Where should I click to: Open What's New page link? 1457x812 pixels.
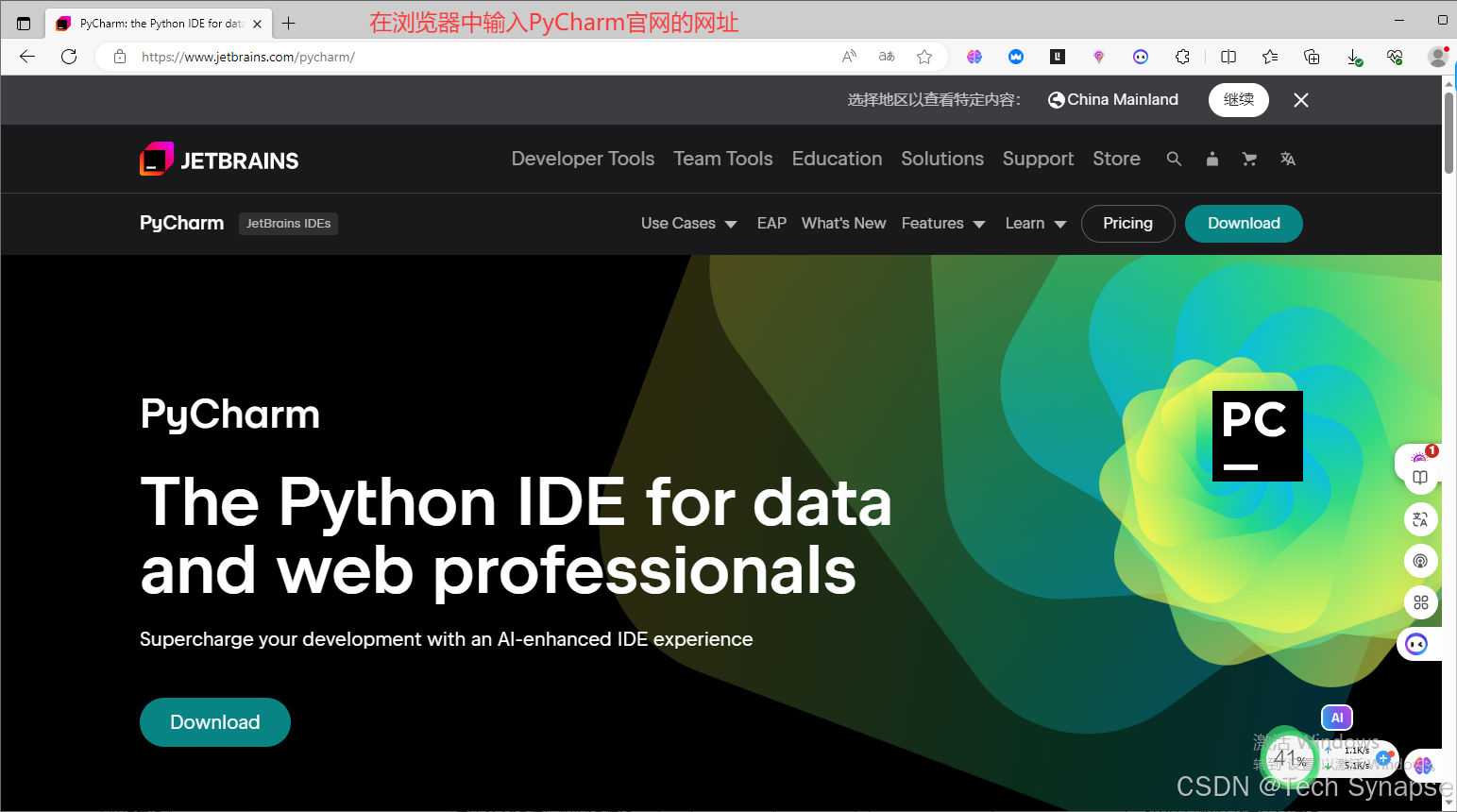tap(843, 224)
